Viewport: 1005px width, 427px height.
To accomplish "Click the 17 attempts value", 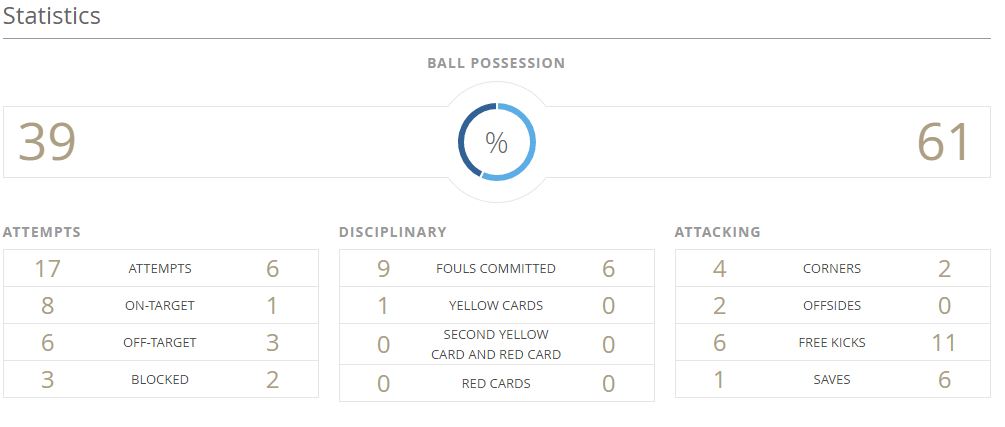I will click(x=48, y=269).
